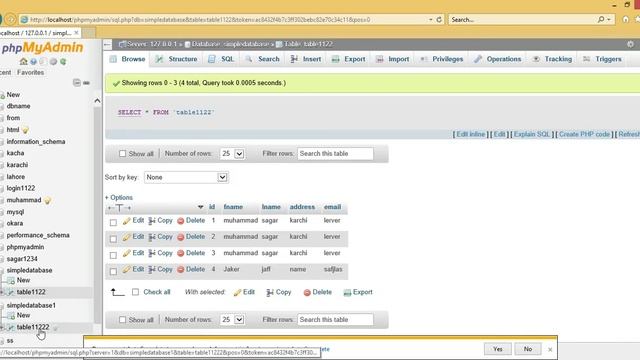Select the information_schema database

click(x=36, y=142)
